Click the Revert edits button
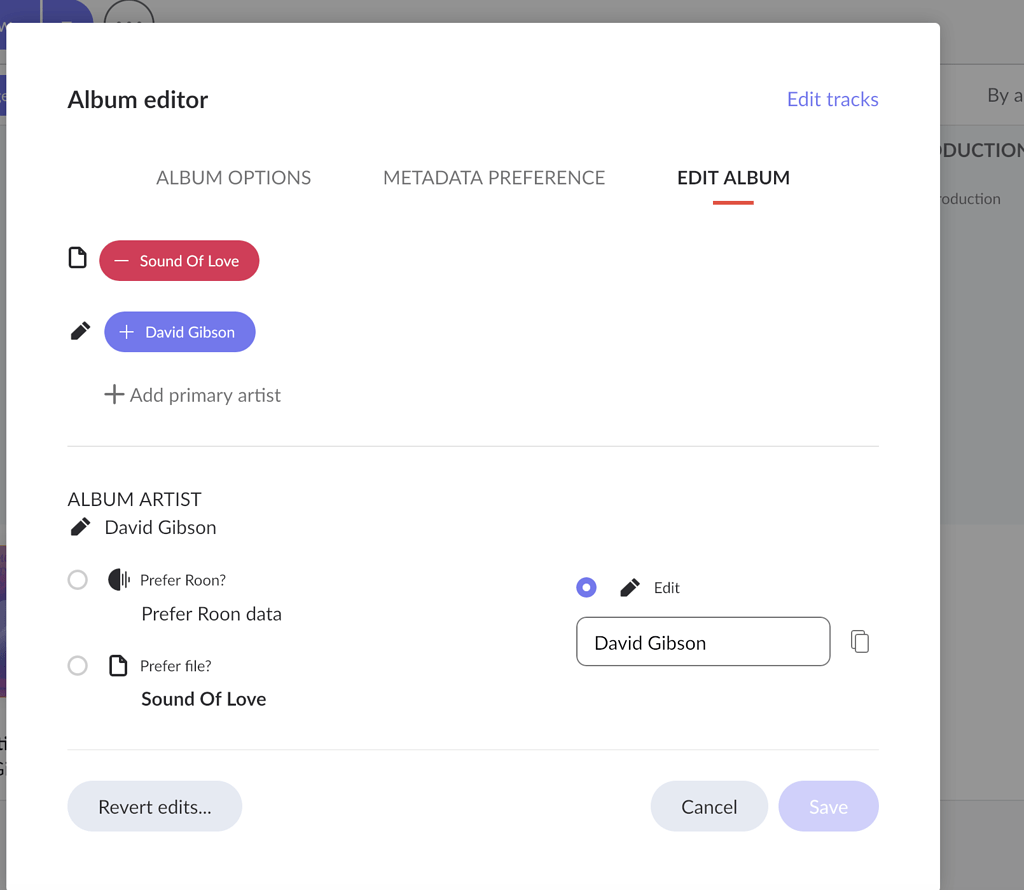1024x890 pixels. tap(154, 806)
